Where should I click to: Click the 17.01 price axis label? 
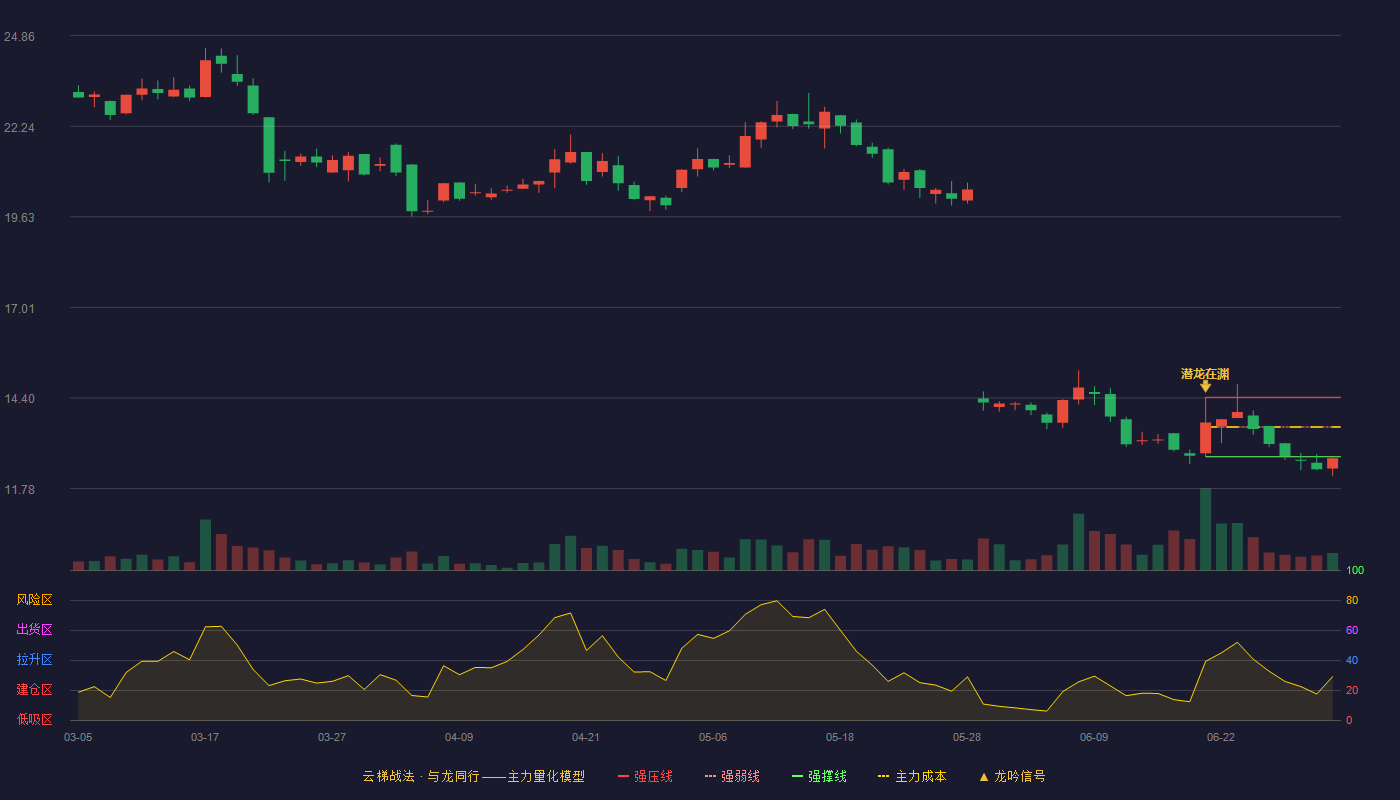(19, 309)
